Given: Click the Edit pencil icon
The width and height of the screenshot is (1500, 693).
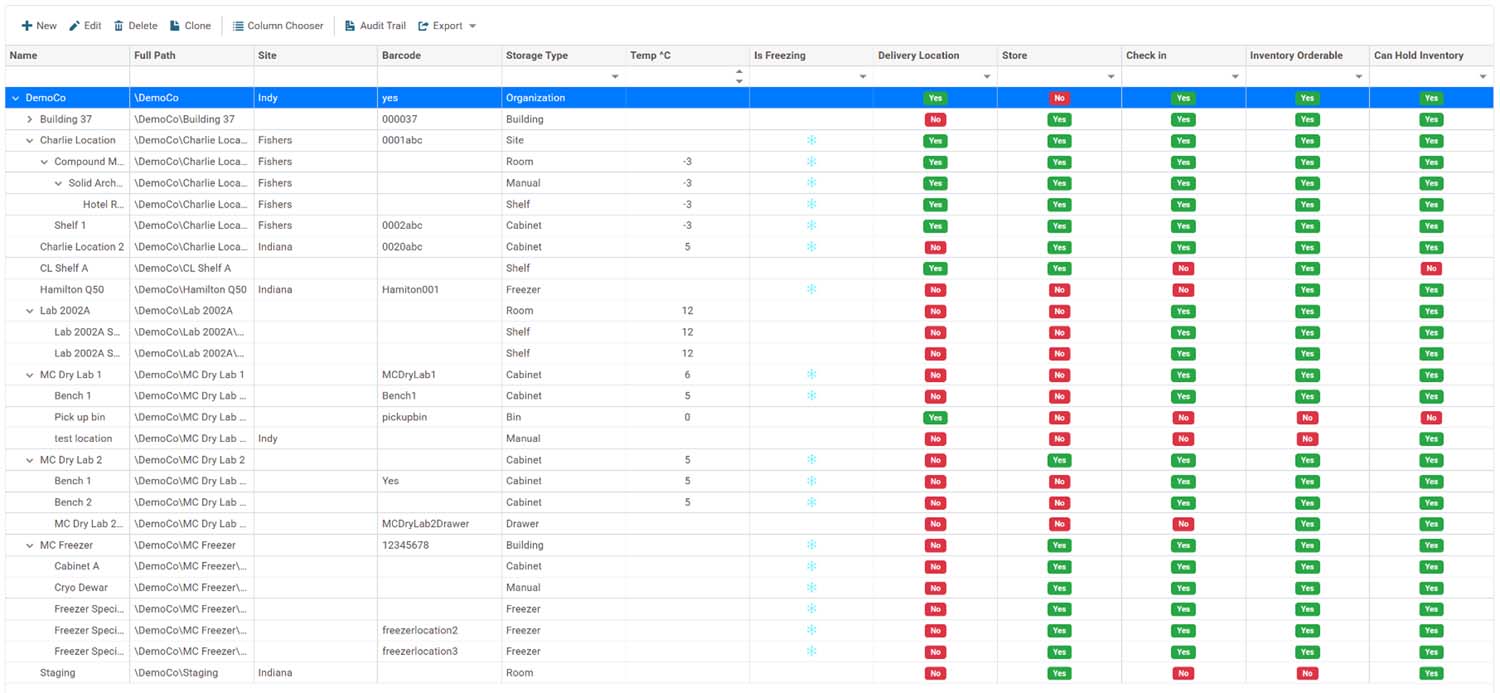Looking at the screenshot, I should [x=75, y=26].
